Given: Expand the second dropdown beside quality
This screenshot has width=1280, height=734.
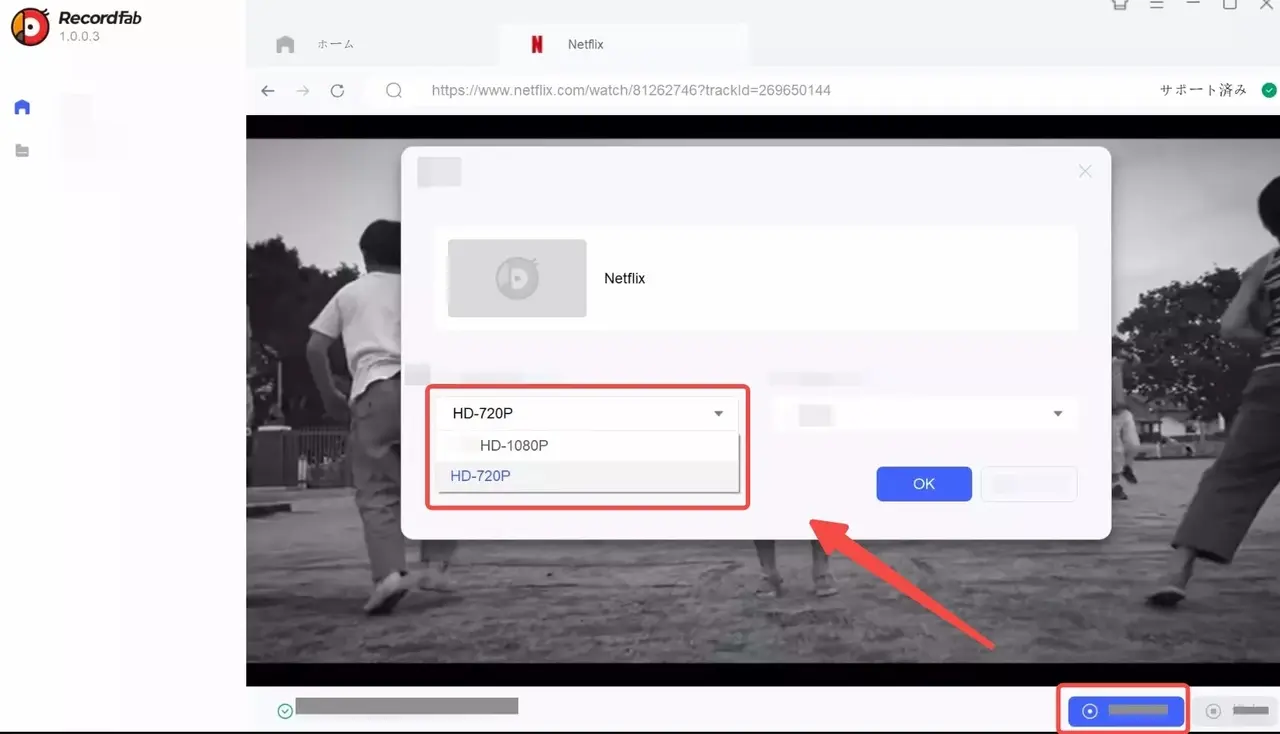Looking at the screenshot, I should click(x=924, y=413).
